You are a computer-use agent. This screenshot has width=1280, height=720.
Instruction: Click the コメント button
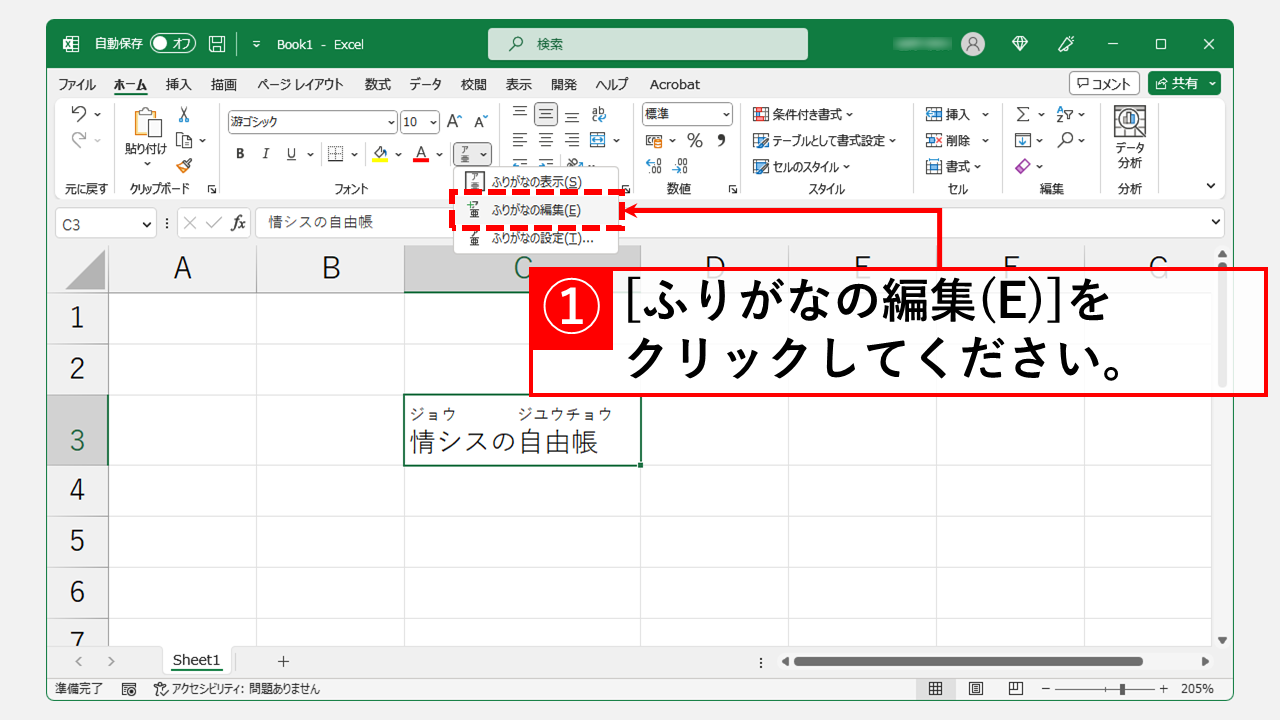[1105, 84]
